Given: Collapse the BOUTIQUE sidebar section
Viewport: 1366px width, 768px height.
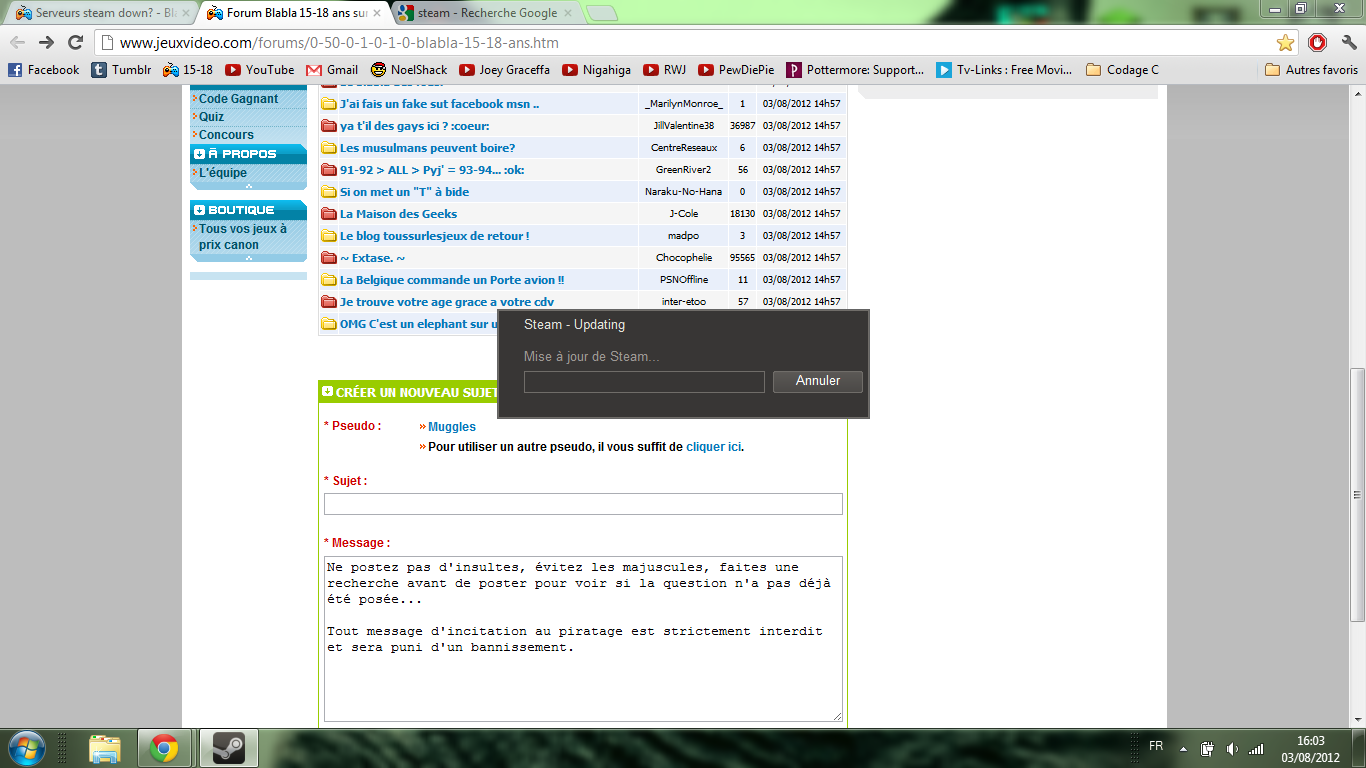Looking at the screenshot, I should tap(199, 210).
